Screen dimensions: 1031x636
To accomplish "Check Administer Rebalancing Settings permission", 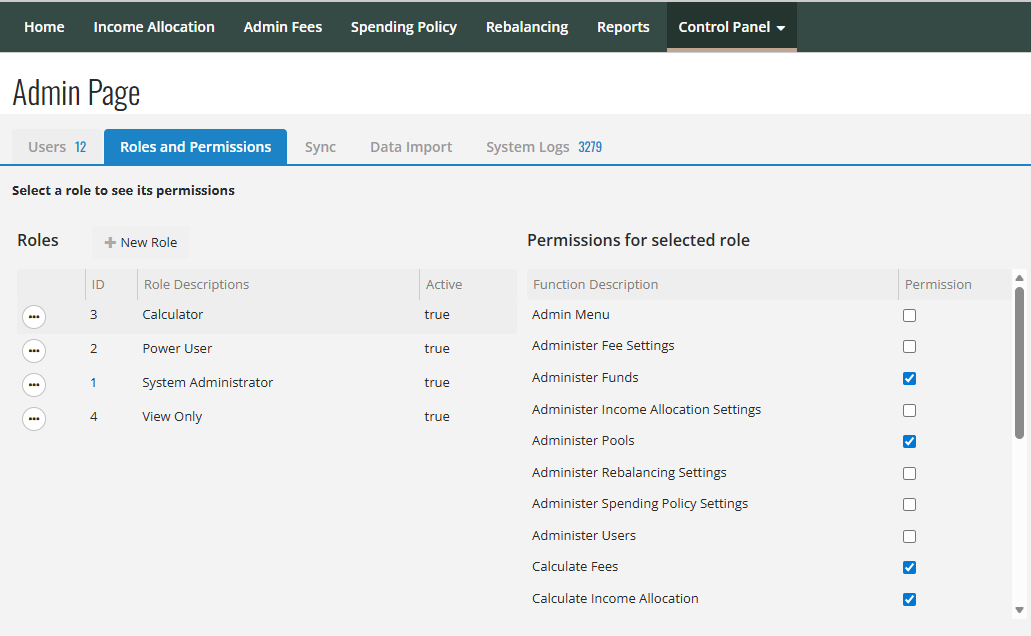I will 909,474.
